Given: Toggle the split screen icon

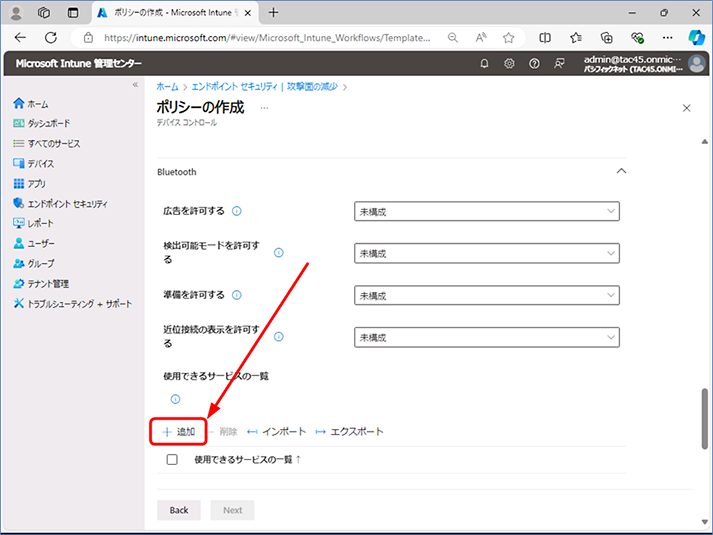Looking at the screenshot, I should (x=545, y=38).
